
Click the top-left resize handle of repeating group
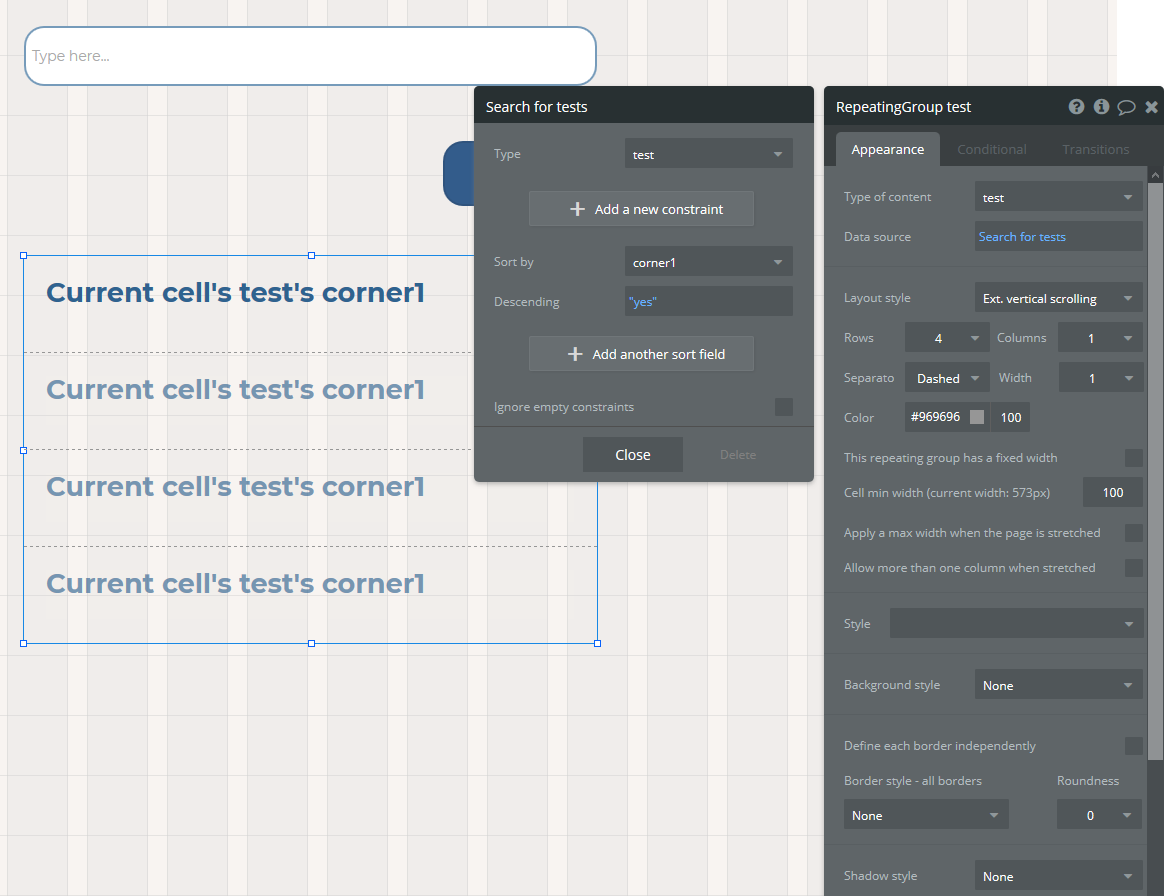(24, 255)
